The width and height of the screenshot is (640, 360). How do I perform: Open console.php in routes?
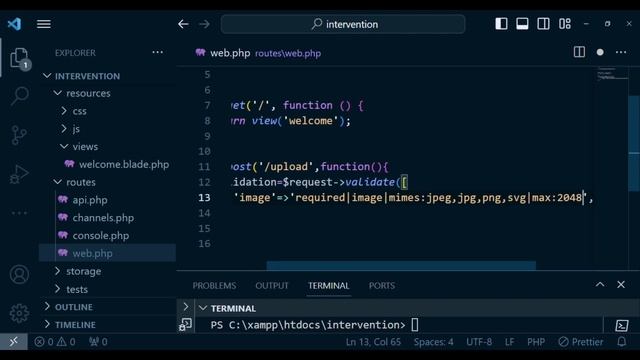click(x=101, y=236)
